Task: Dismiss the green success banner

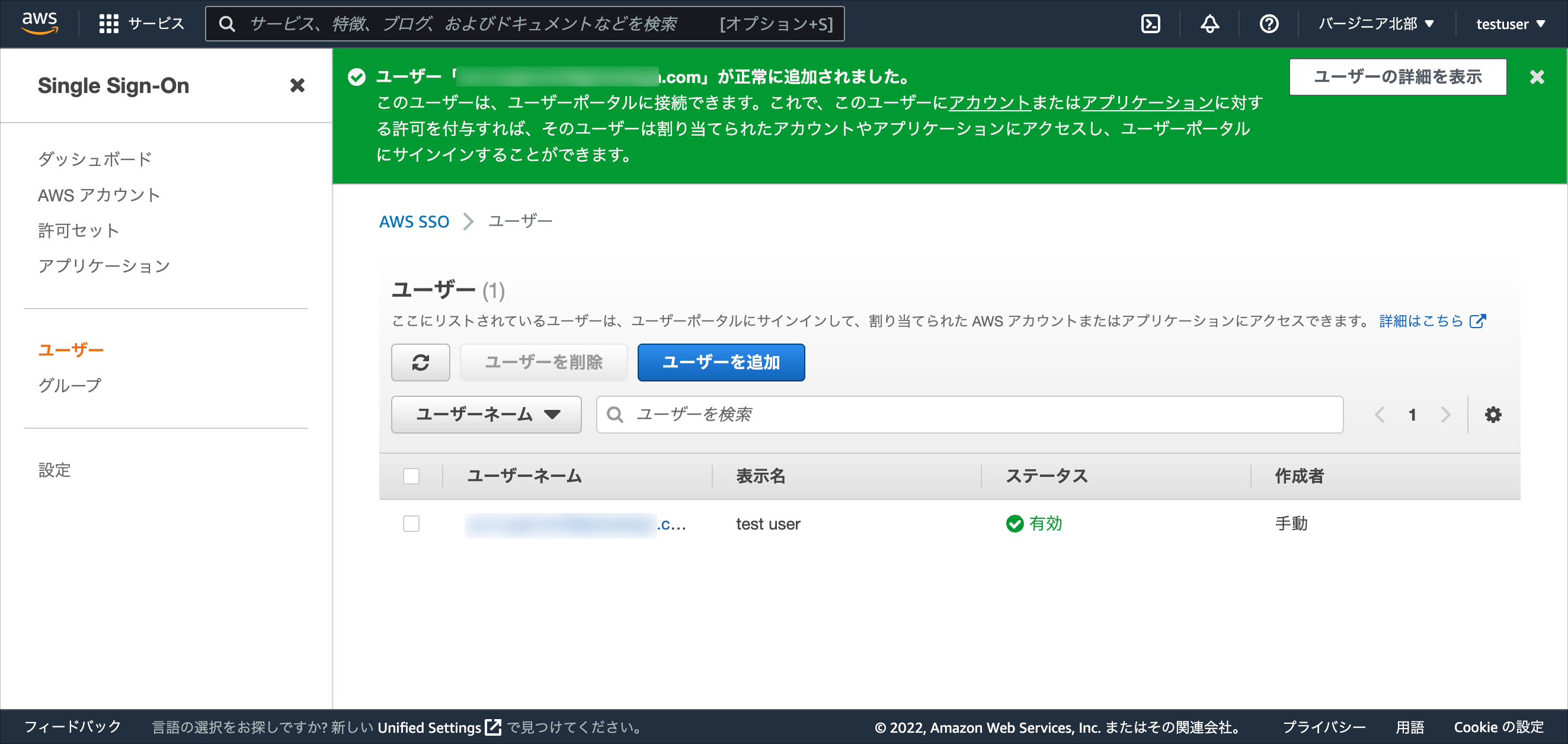Action: tap(1537, 76)
